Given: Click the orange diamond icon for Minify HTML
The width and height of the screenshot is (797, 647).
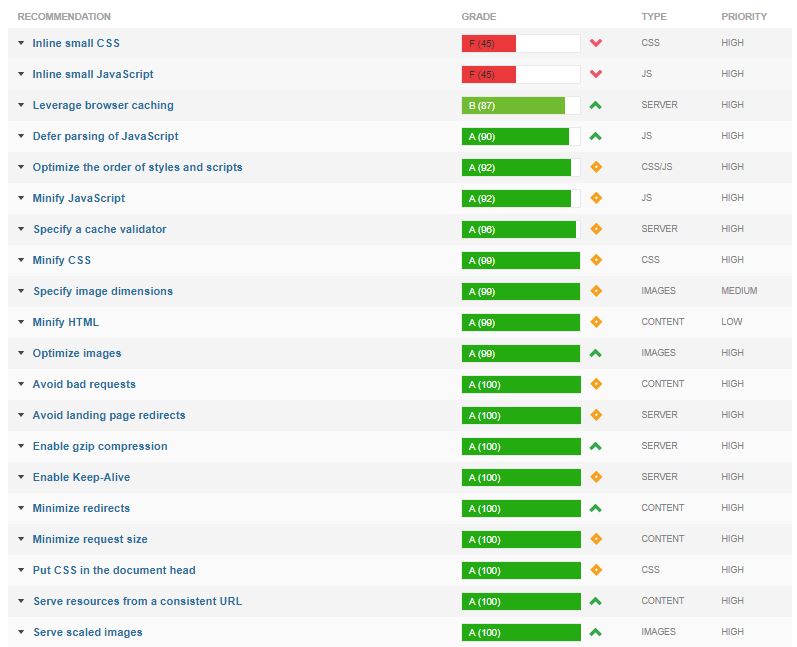Looking at the screenshot, I should [596, 322].
